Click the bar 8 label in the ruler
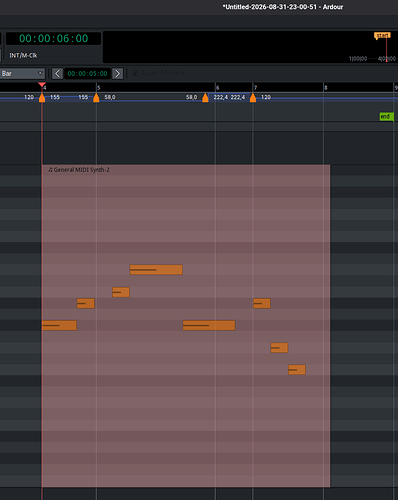398x500 pixels. [x=326, y=88]
